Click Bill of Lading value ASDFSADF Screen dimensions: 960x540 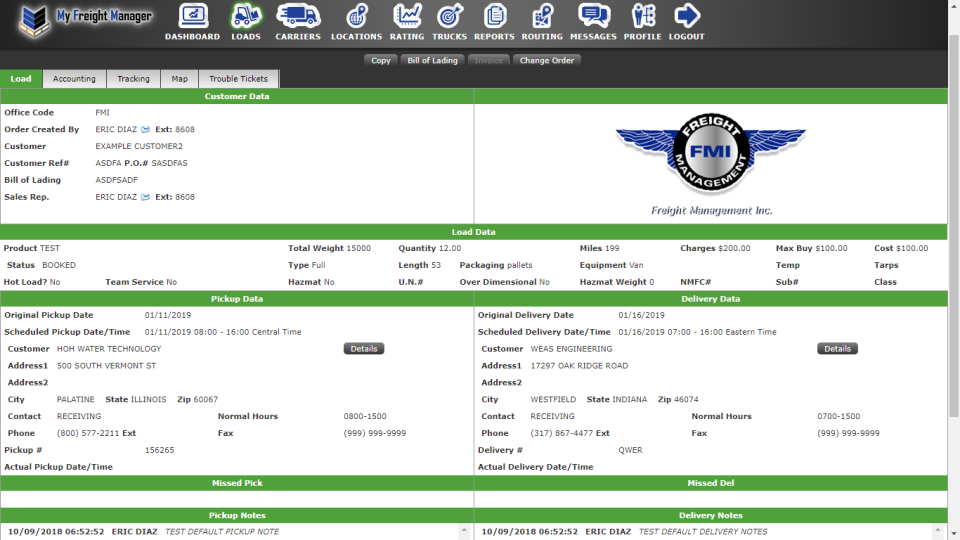[116, 180]
